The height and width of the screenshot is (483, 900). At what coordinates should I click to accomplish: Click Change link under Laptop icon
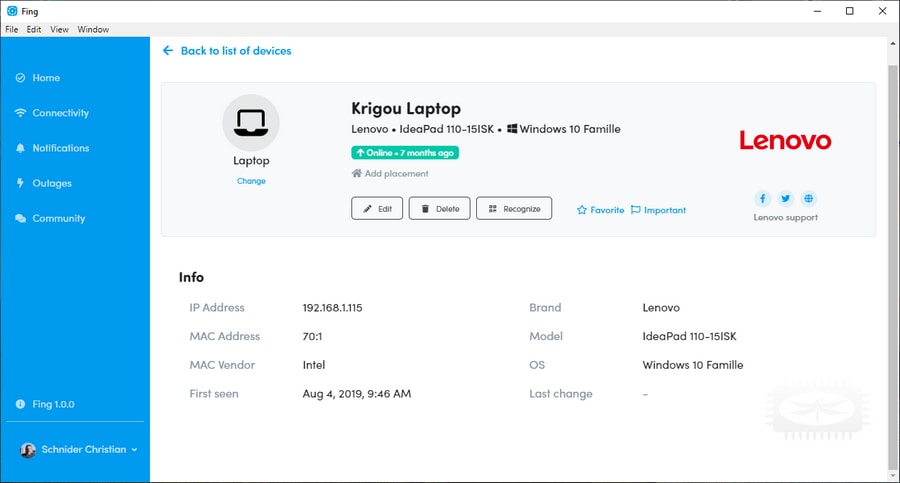pos(251,181)
